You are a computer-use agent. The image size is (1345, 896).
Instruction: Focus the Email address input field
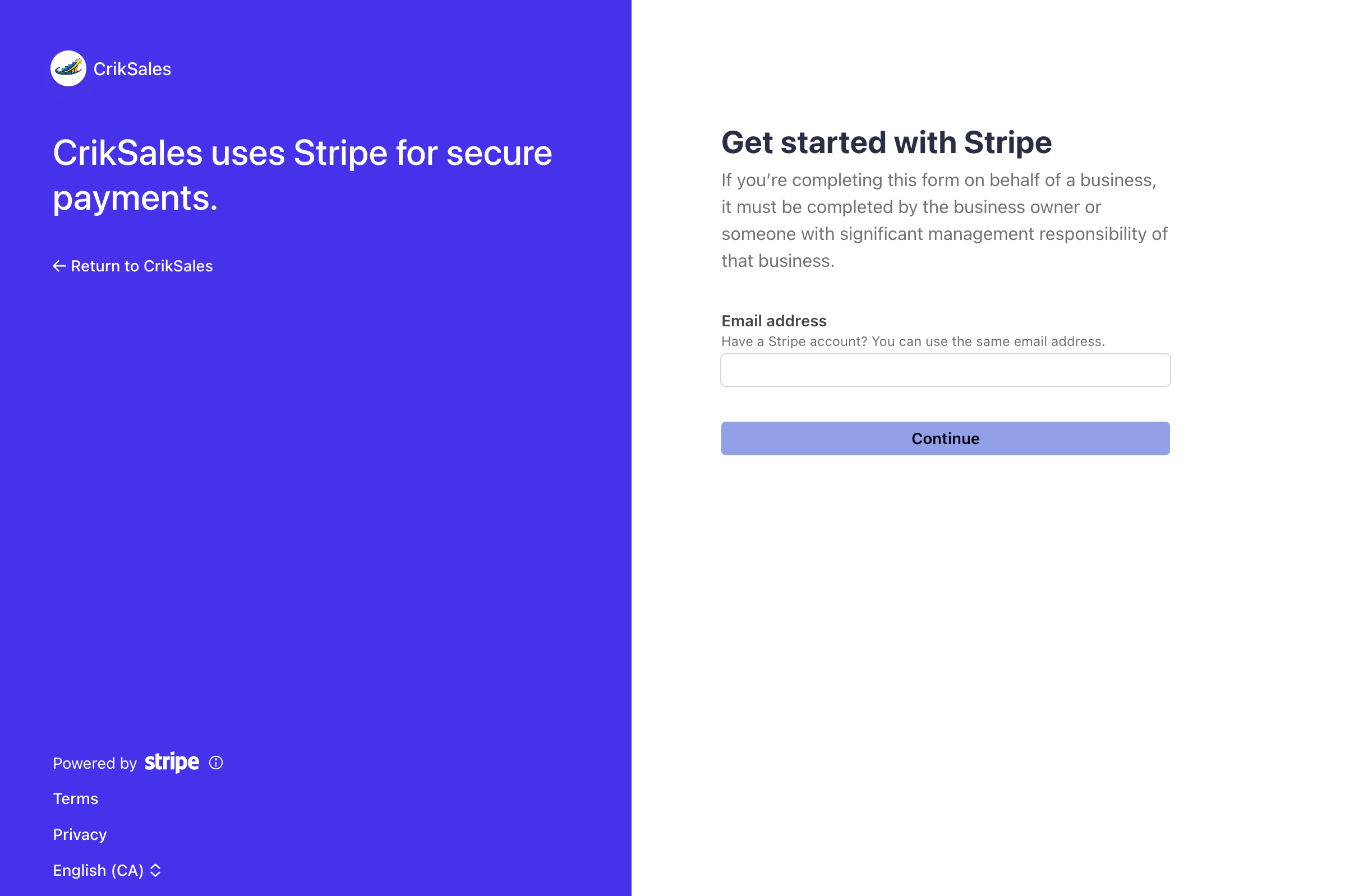point(946,370)
